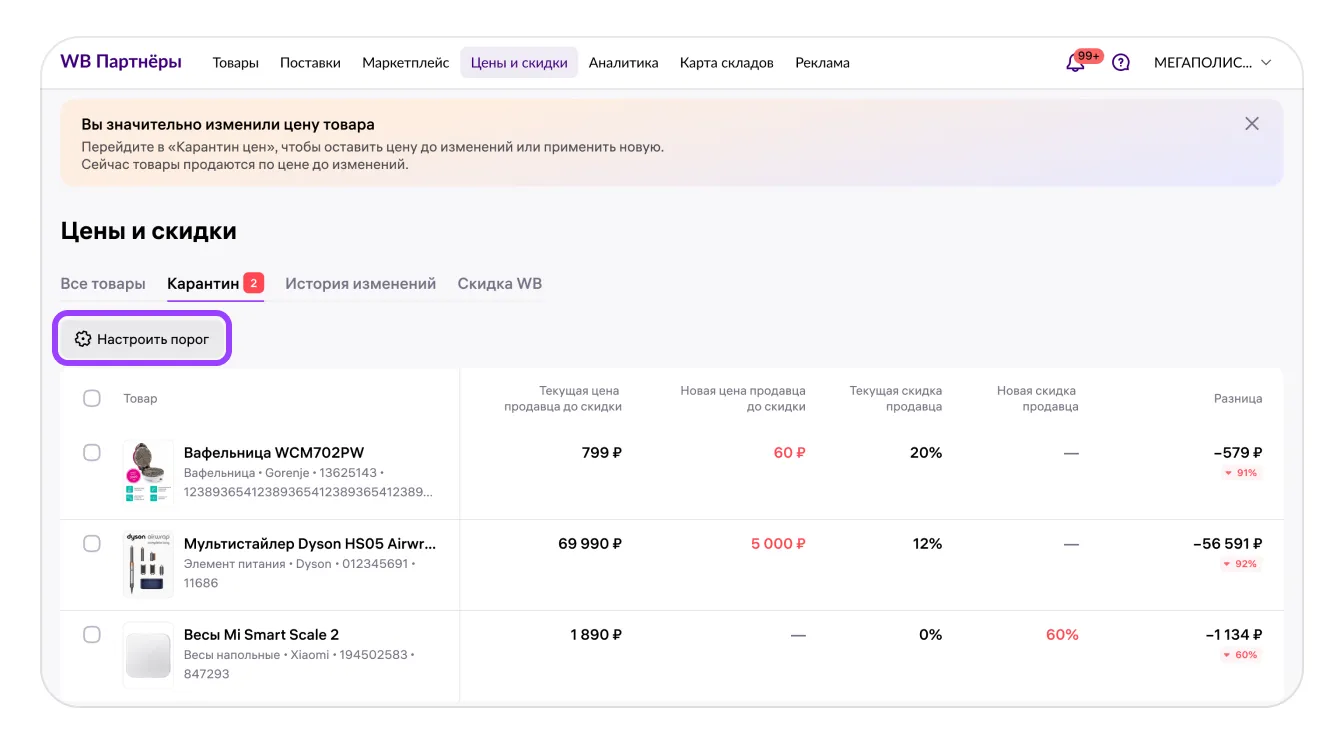
Task: Open the Мультистайлер Dyson HS05 product name
Action: tap(310, 544)
